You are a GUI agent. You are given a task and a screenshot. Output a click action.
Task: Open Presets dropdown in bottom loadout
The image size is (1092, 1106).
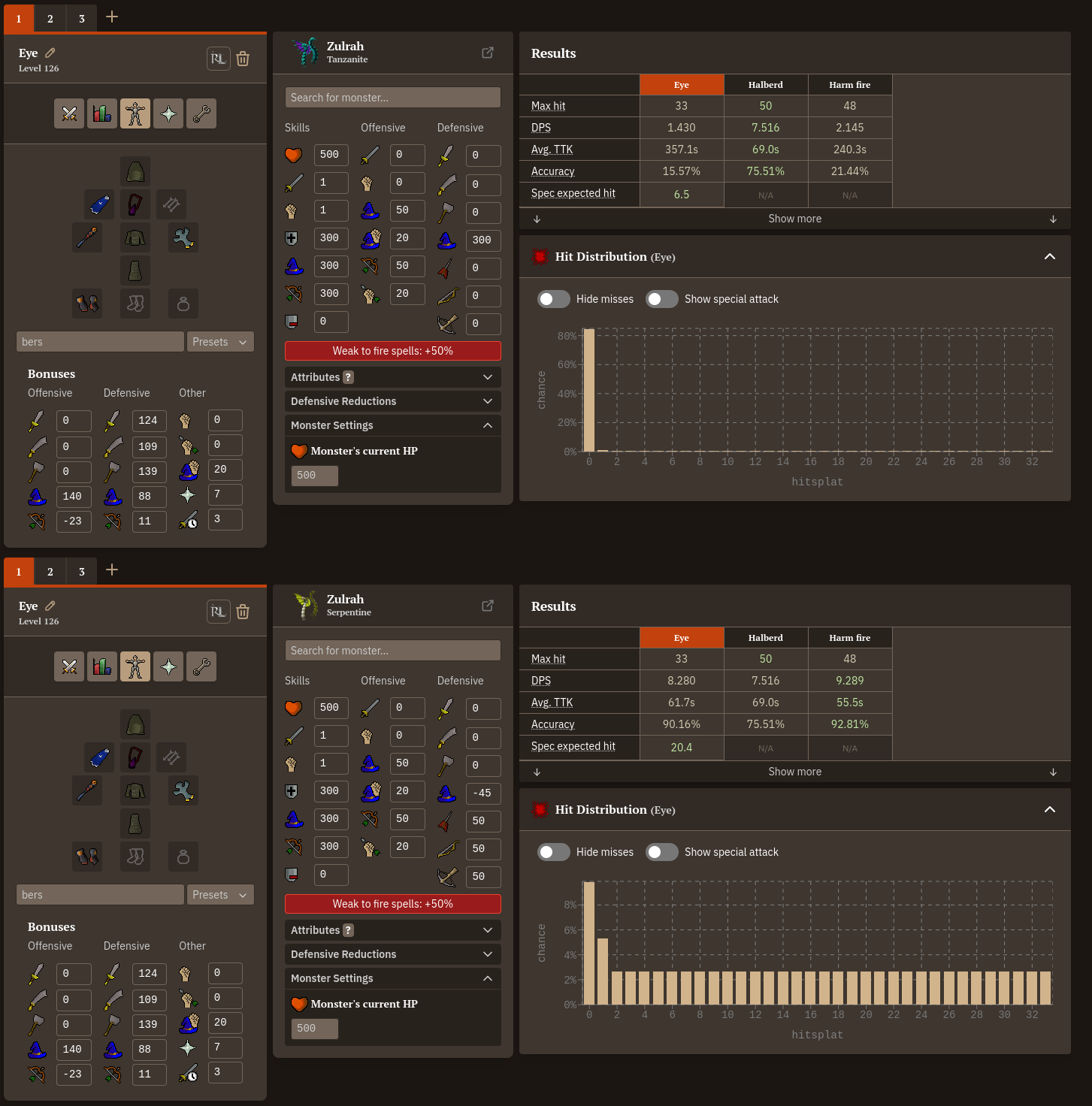(x=220, y=895)
